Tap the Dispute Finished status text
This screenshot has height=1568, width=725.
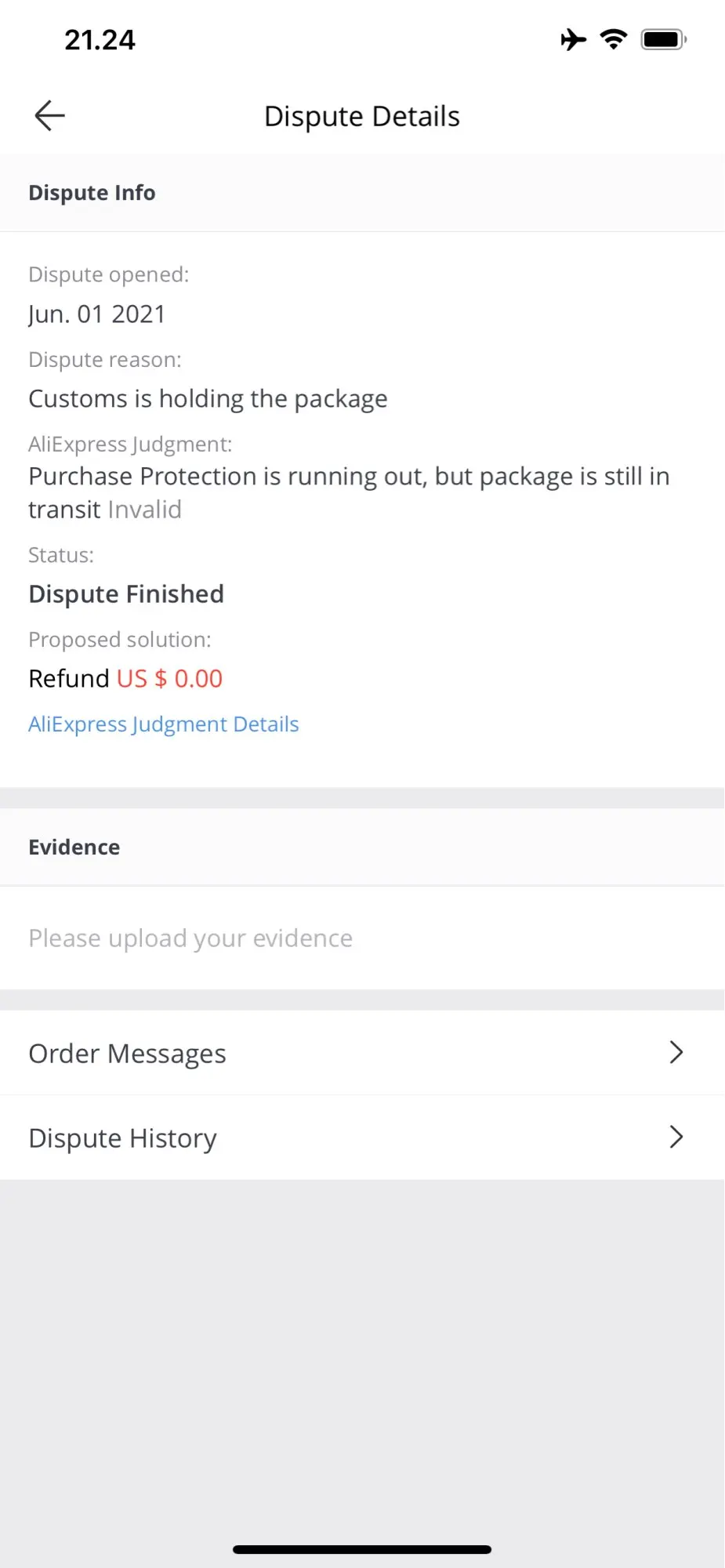click(x=126, y=594)
